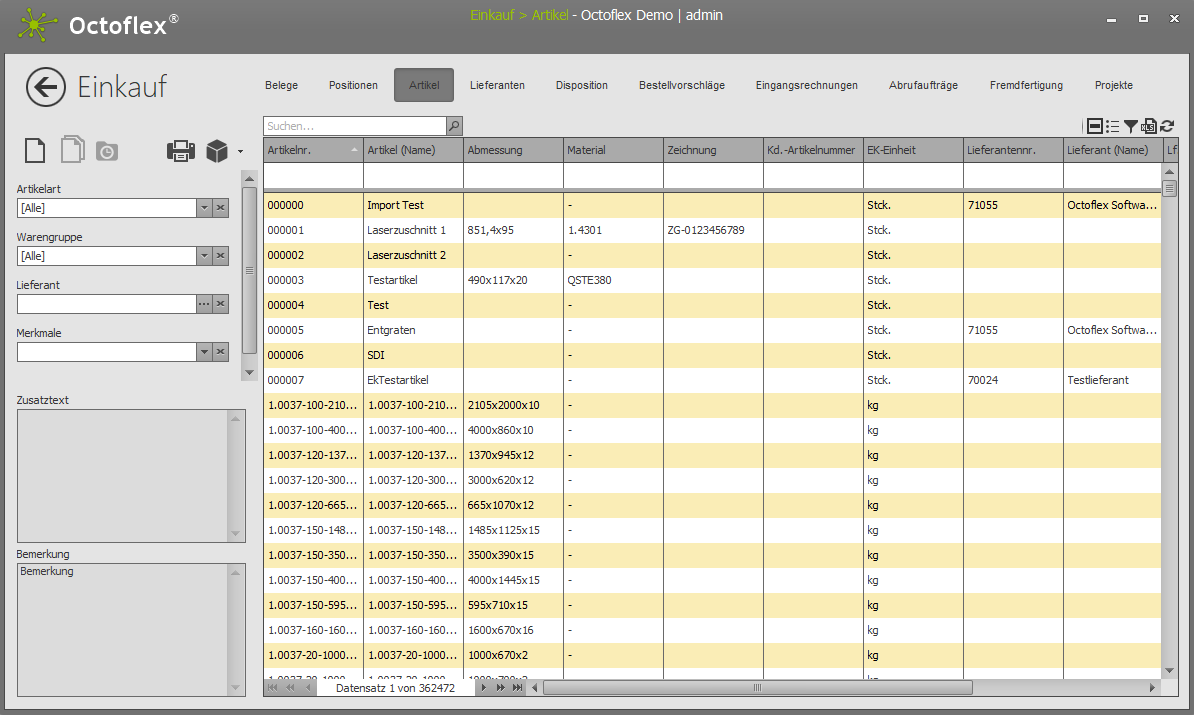Open the Bestellvorschläge tab
1194x715 pixels.
coord(682,86)
